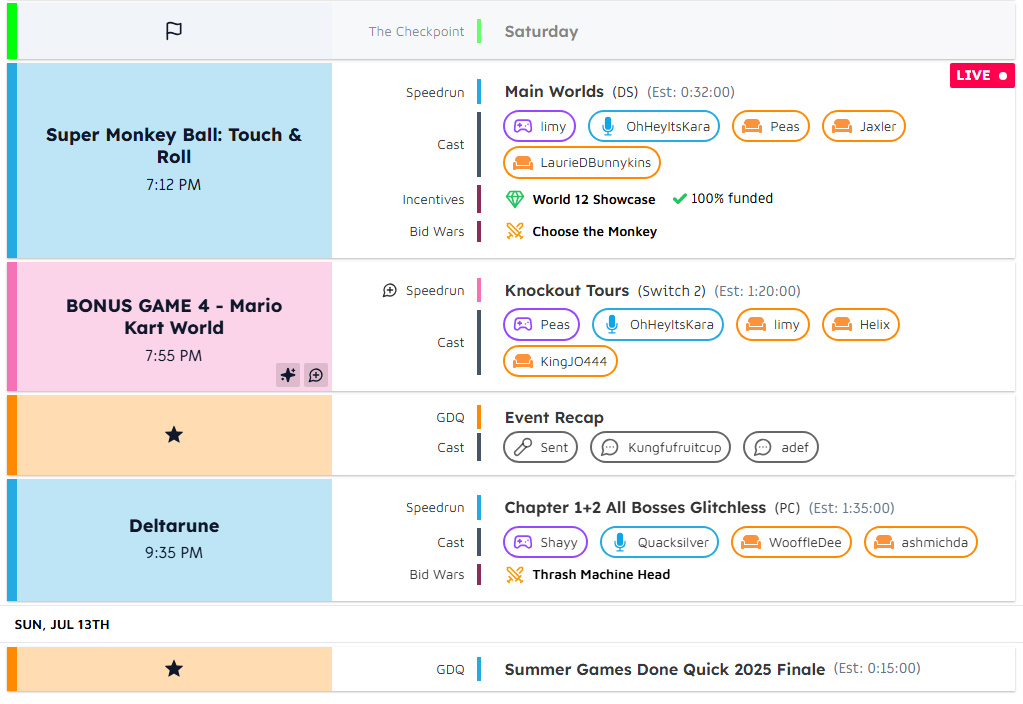Click the star icon in the Finale row
This screenshot has height=704, width=1023.
tap(174, 669)
